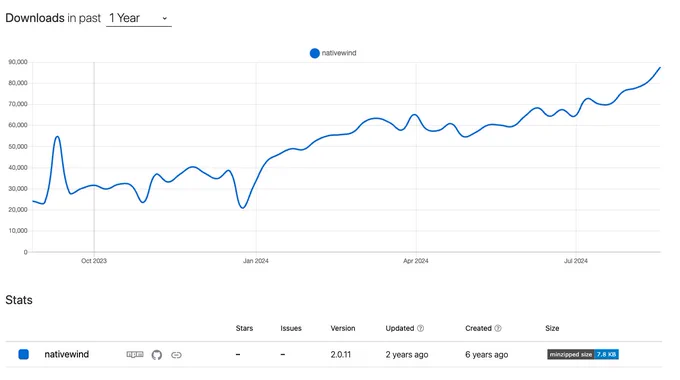Sort by the Stars column header
Image resolution: width=680 pixels, height=380 pixels.
tap(244, 328)
